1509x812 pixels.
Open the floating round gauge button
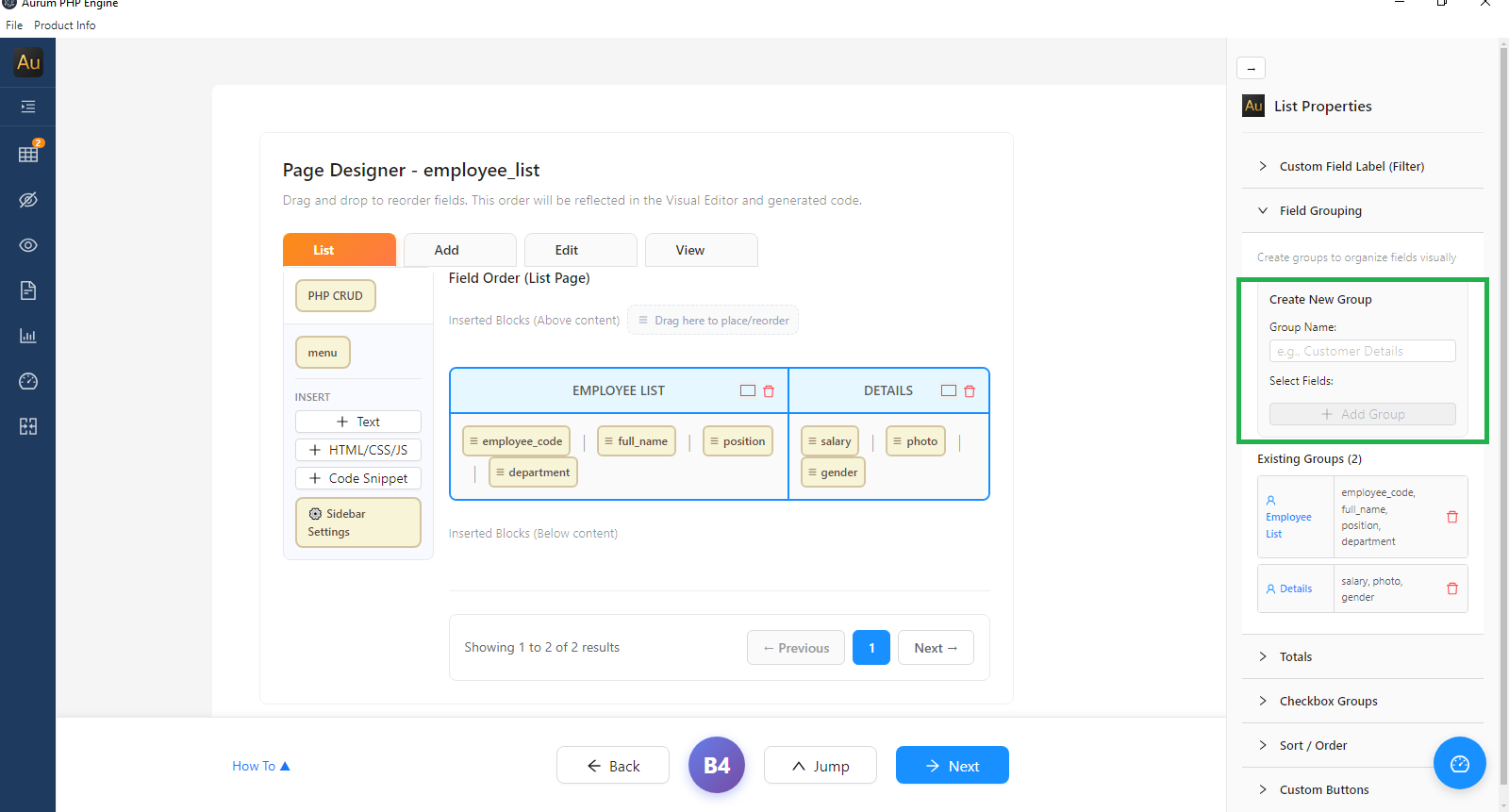tap(1460, 763)
